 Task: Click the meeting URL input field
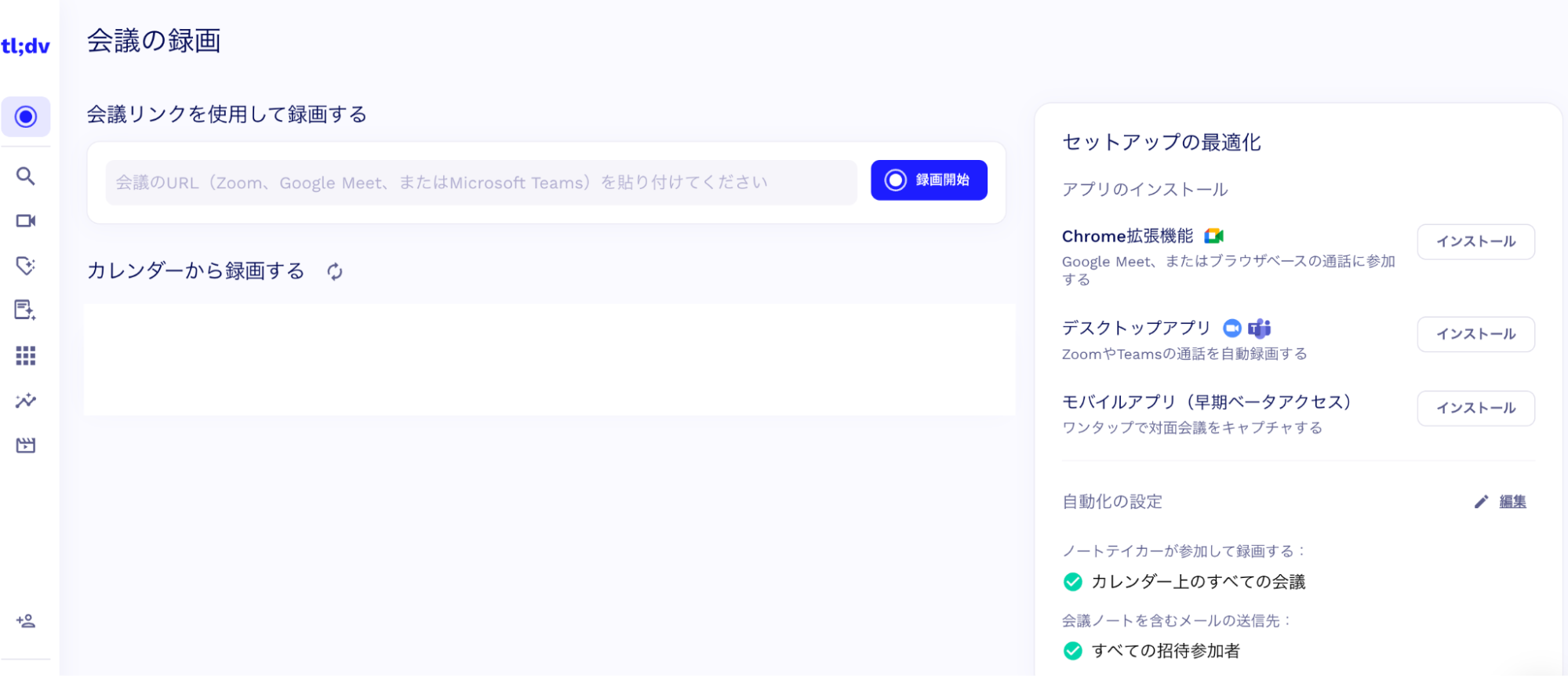click(481, 183)
